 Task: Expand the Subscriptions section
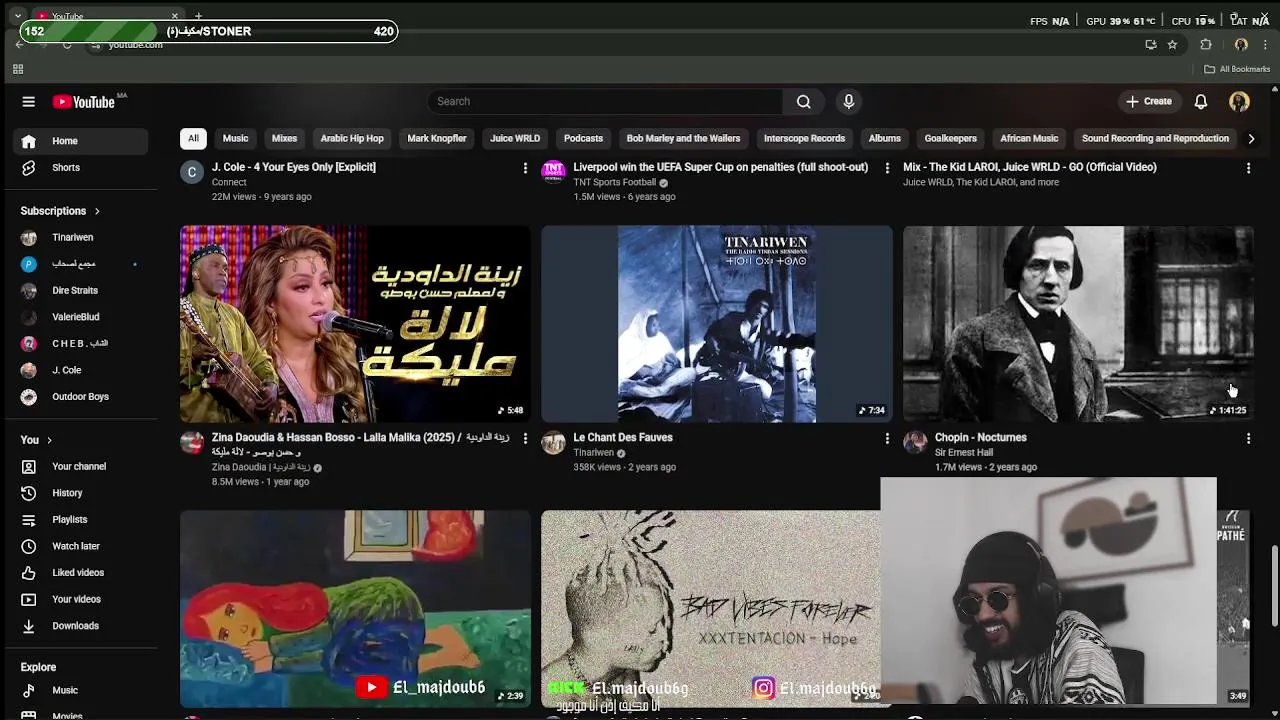[x=60, y=211]
